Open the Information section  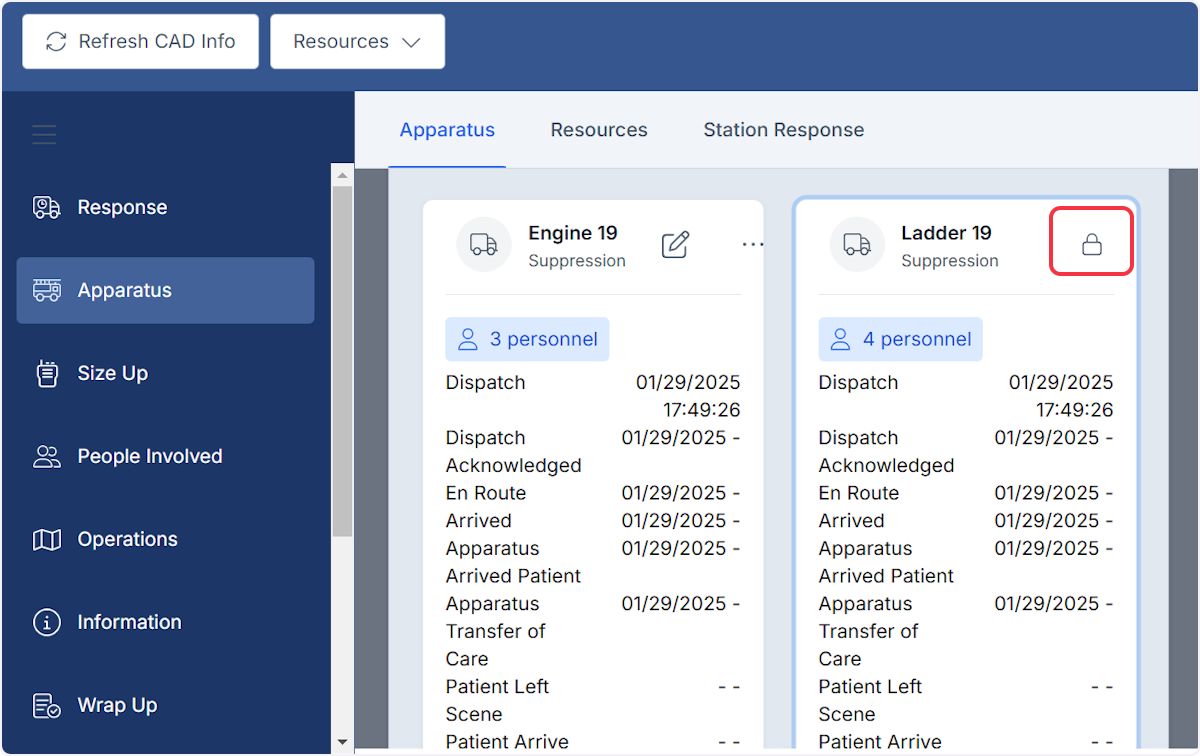(x=166, y=623)
